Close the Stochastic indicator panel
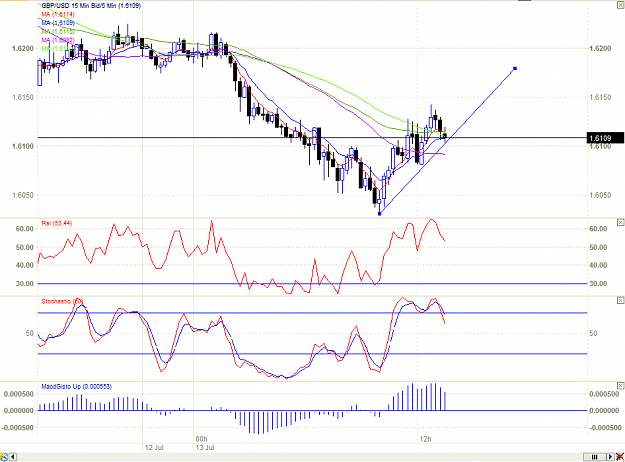This screenshot has width=625, height=462. click(621, 300)
